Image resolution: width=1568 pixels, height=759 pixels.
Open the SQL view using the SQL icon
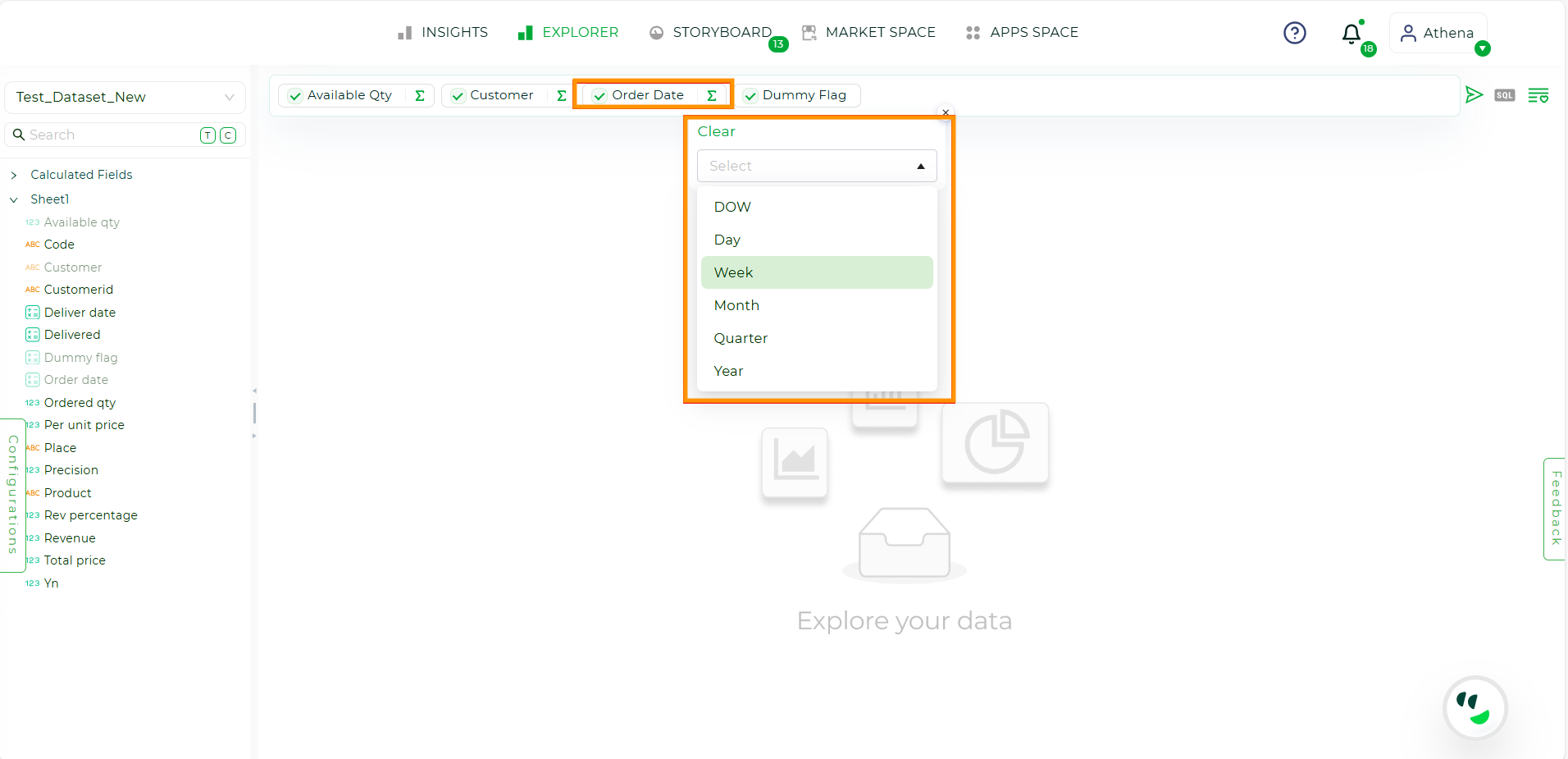[x=1505, y=94]
